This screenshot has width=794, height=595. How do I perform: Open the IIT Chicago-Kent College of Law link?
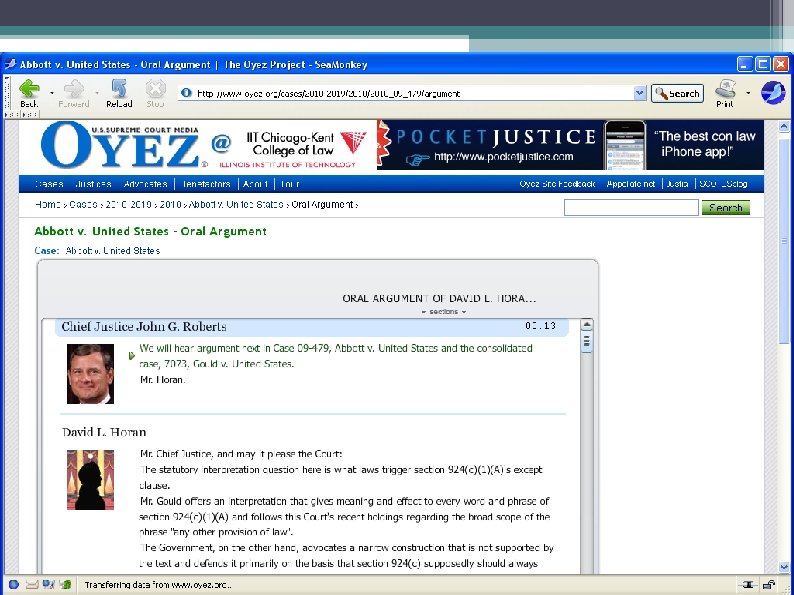tap(293, 150)
